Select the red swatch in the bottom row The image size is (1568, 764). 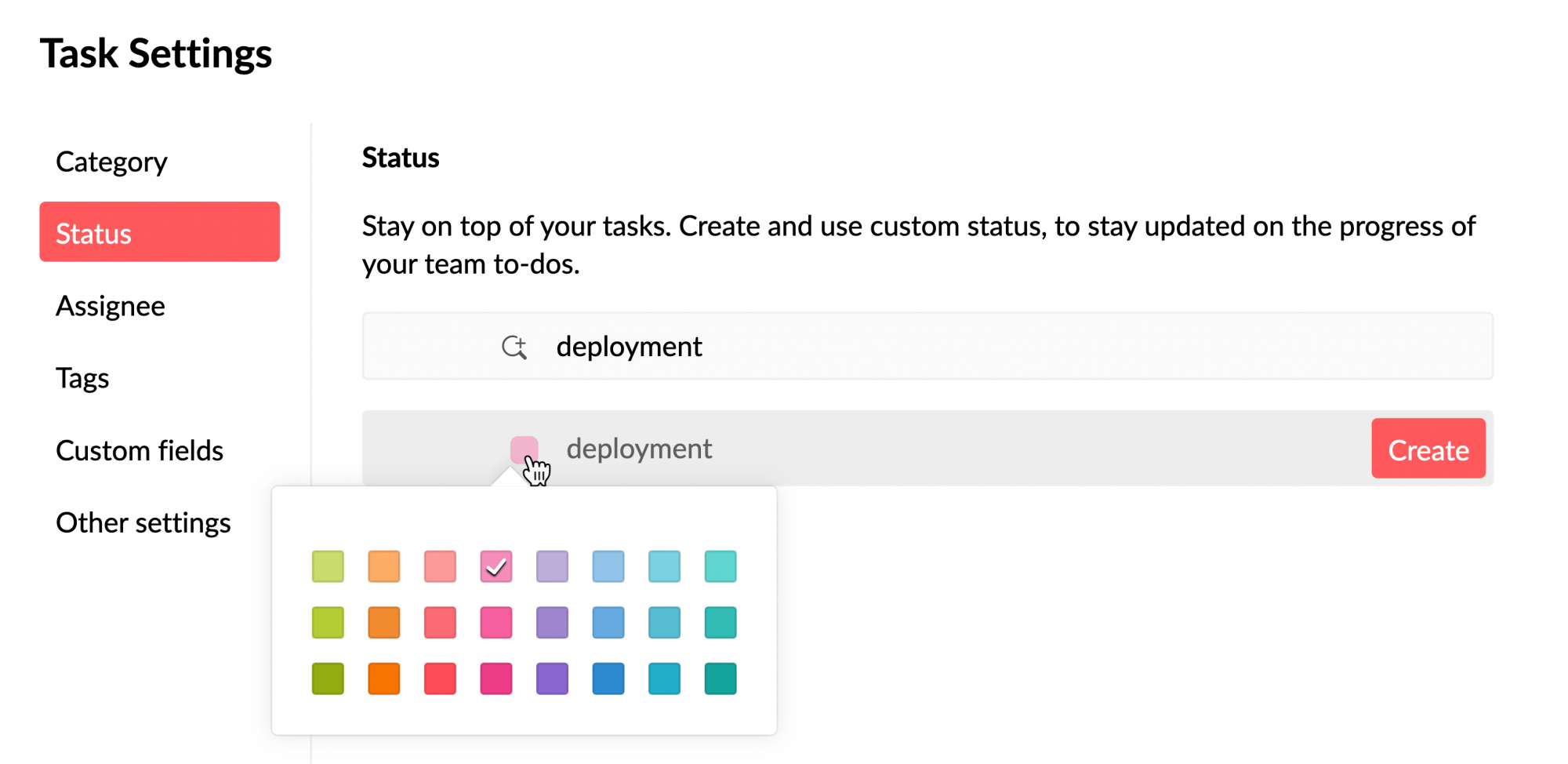[440, 679]
